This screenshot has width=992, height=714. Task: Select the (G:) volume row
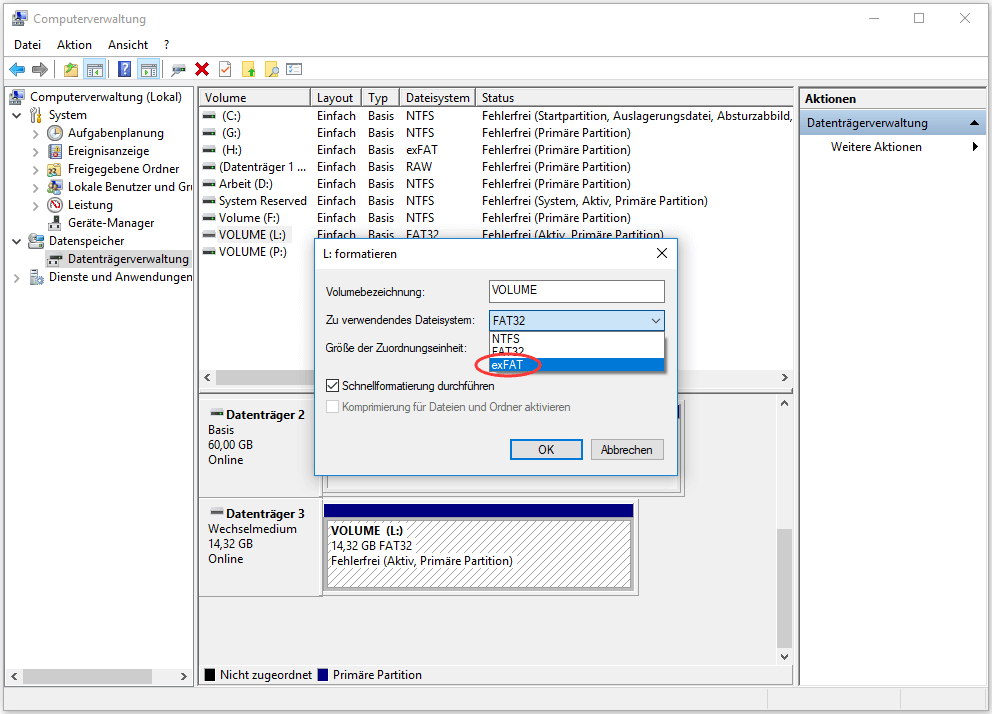pyautogui.click(x=497, y=133)
